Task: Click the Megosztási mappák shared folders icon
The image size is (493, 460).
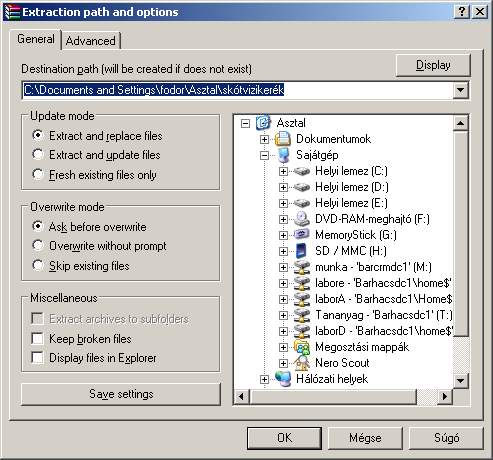Action: point(302,347)
